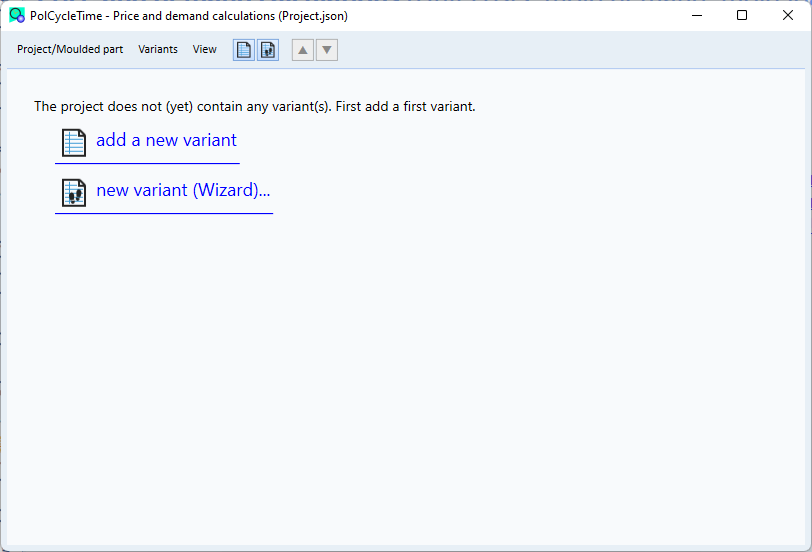812x552 pixels.
Task: Click the toolbar wizard variant icon
Action: pos(268,50)
